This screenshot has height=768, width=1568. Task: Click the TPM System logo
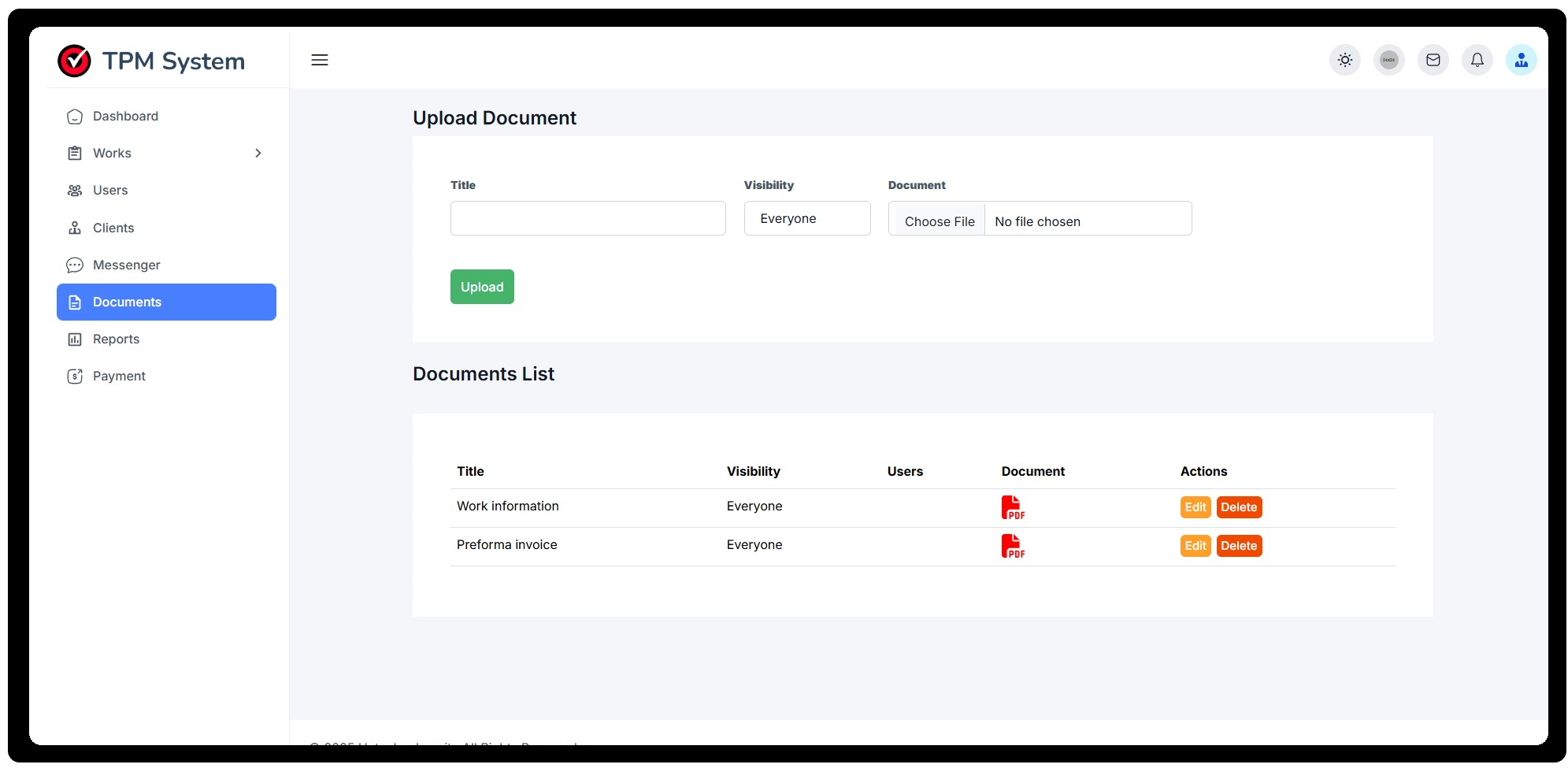pyautogui.click(x=151, y=61)
